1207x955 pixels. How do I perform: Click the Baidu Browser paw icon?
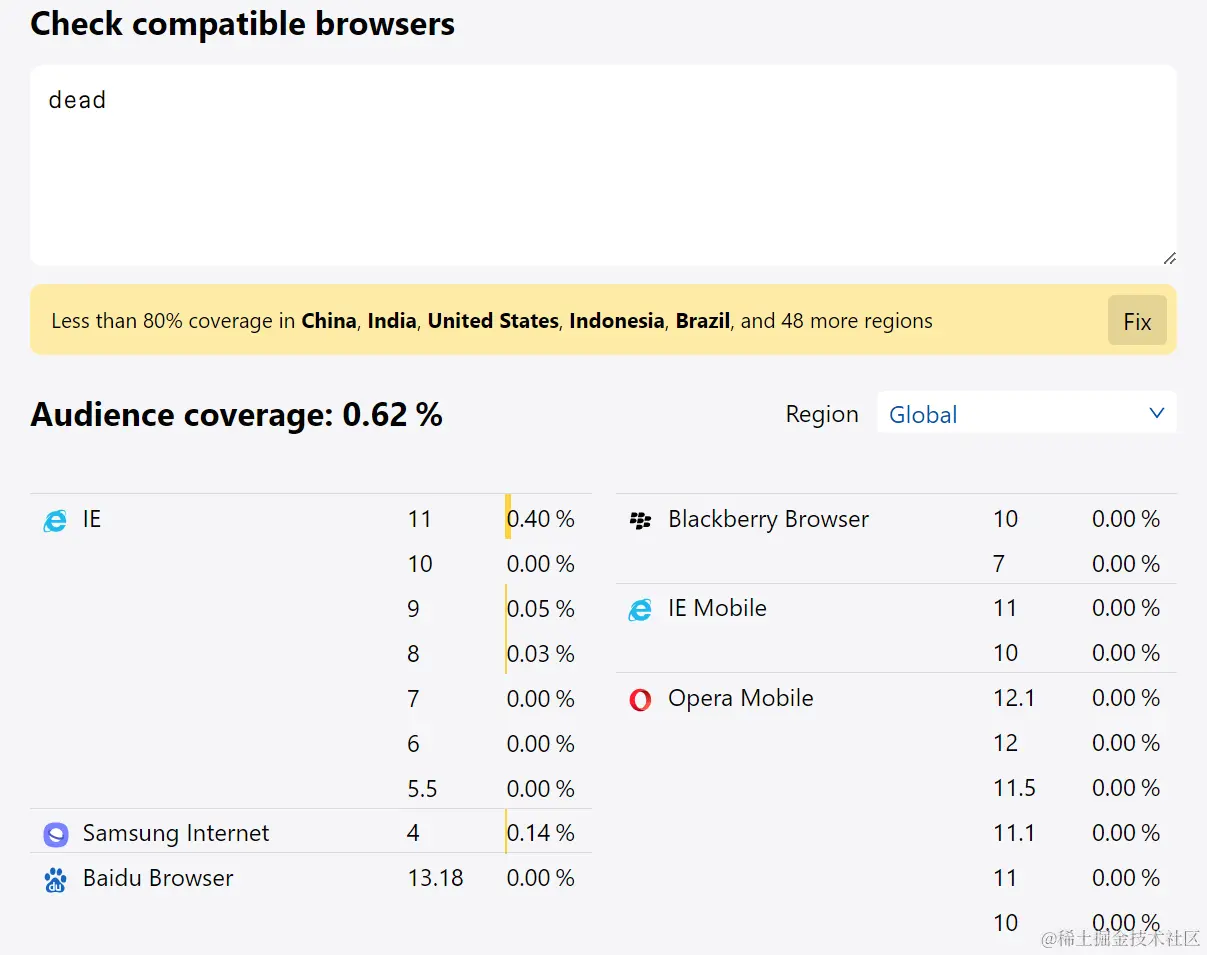(55, 879)
